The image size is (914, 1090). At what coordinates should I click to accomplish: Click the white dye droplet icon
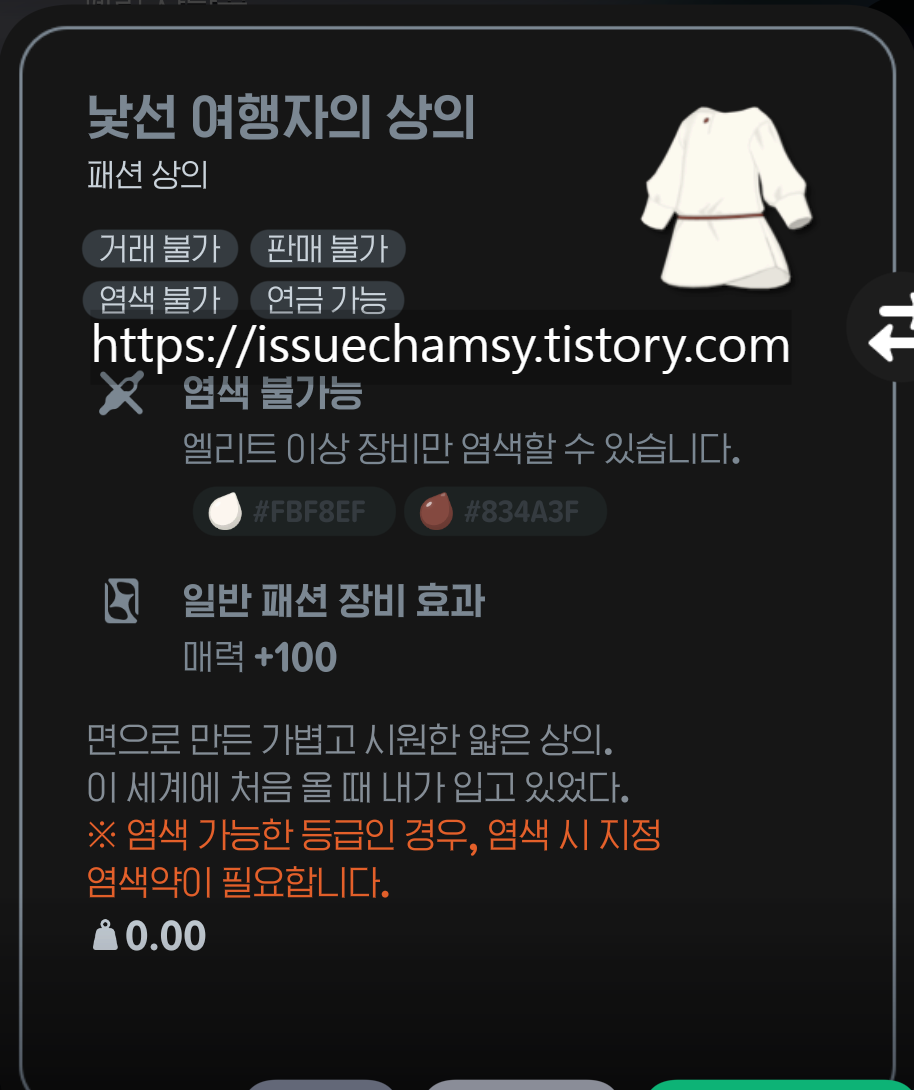tap(225, 512)
